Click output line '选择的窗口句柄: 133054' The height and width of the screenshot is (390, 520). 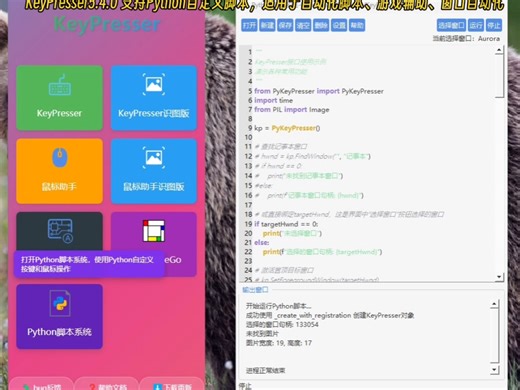282,324
